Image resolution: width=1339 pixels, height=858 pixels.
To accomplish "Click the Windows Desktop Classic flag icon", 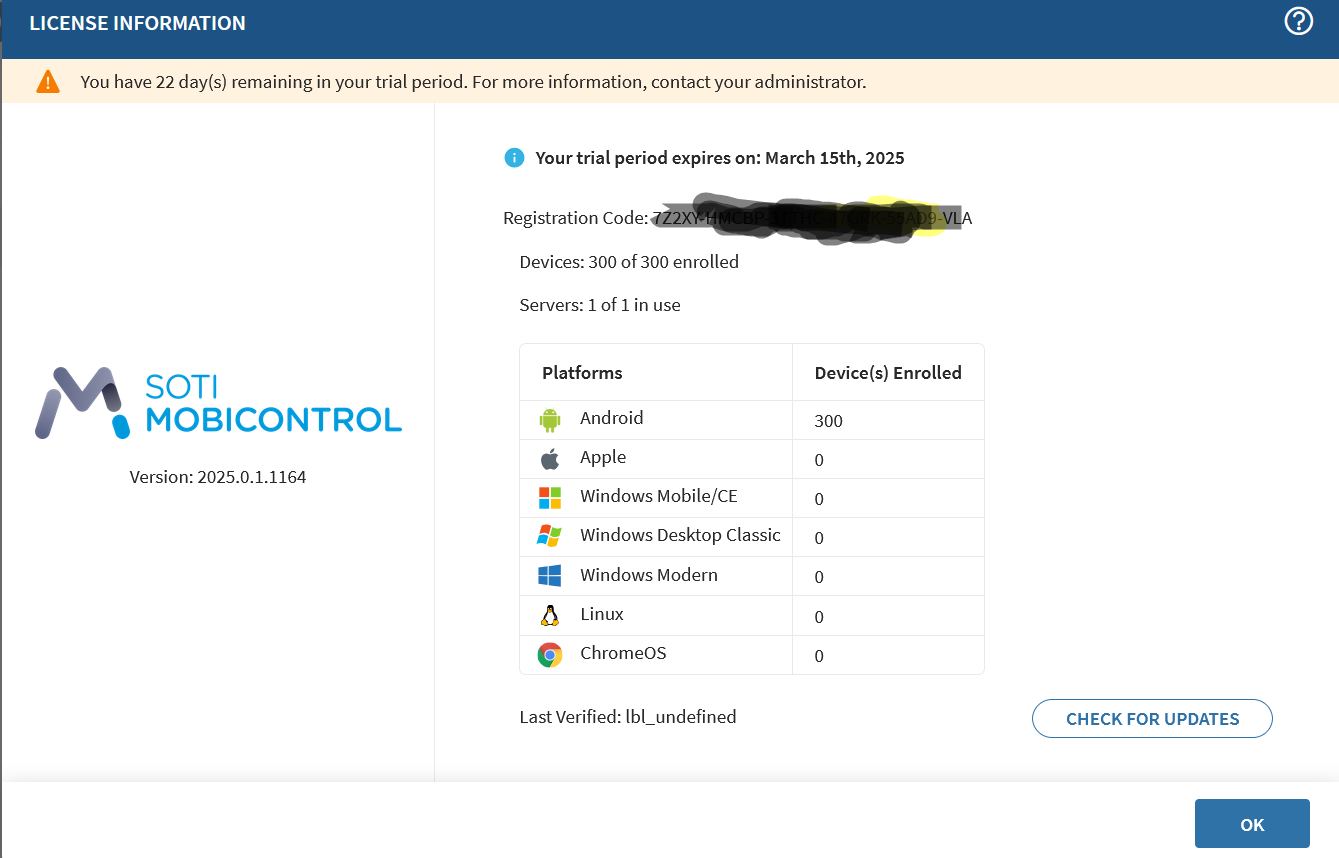I will click(549, 536).
